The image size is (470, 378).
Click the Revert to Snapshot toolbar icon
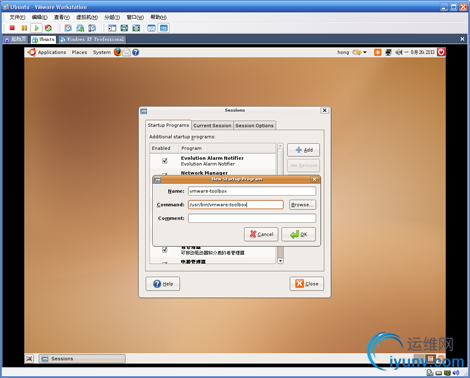(80, 28)
